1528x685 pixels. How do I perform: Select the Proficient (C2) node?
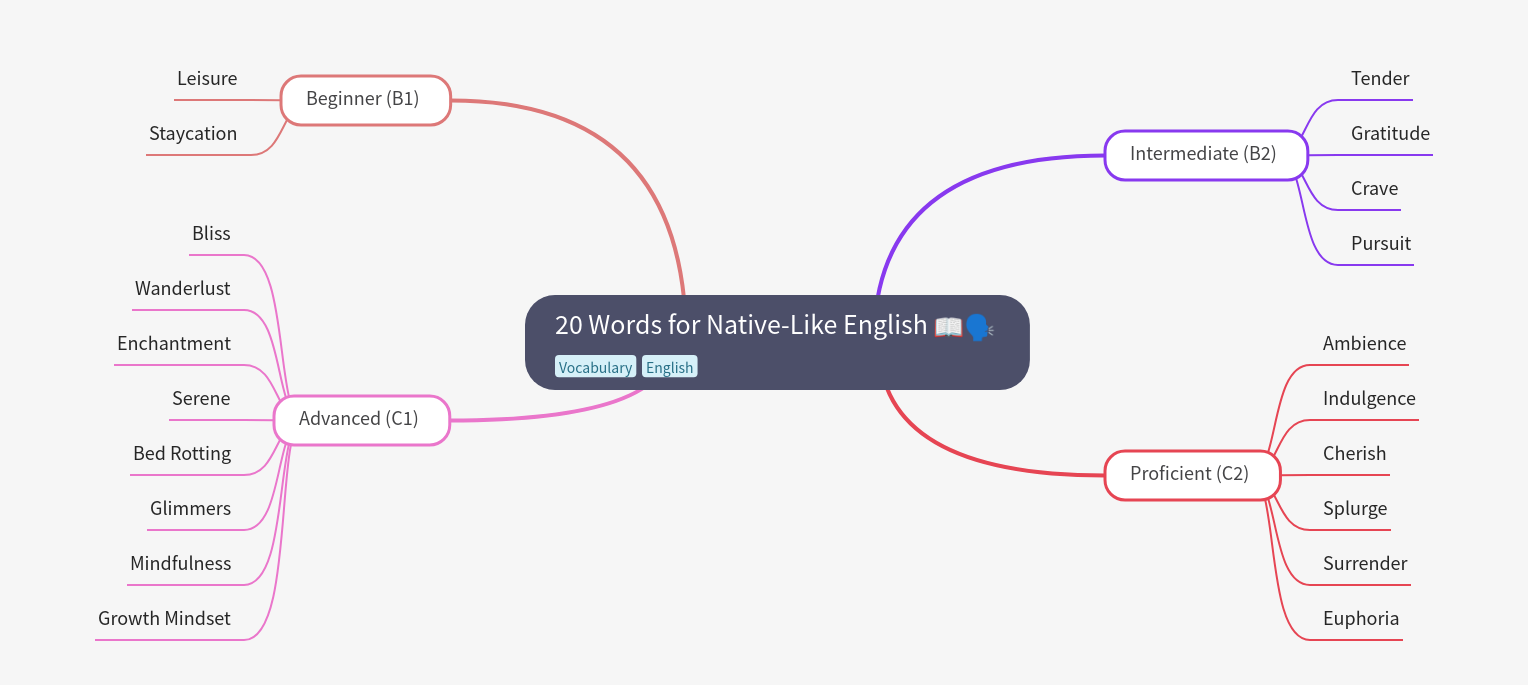coord(1192,475)
